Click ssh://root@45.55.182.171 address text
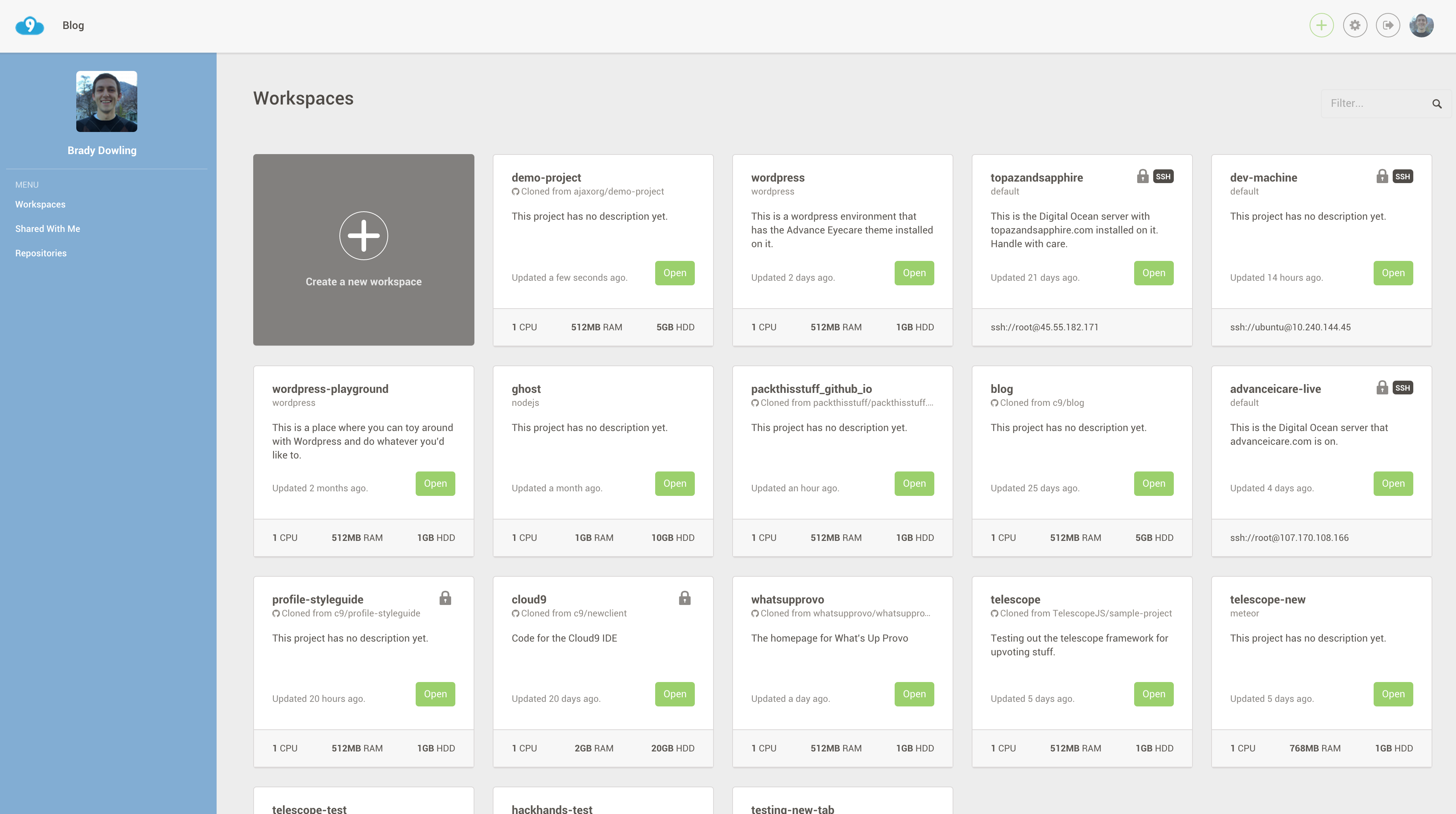 [x=1044, y=327]
